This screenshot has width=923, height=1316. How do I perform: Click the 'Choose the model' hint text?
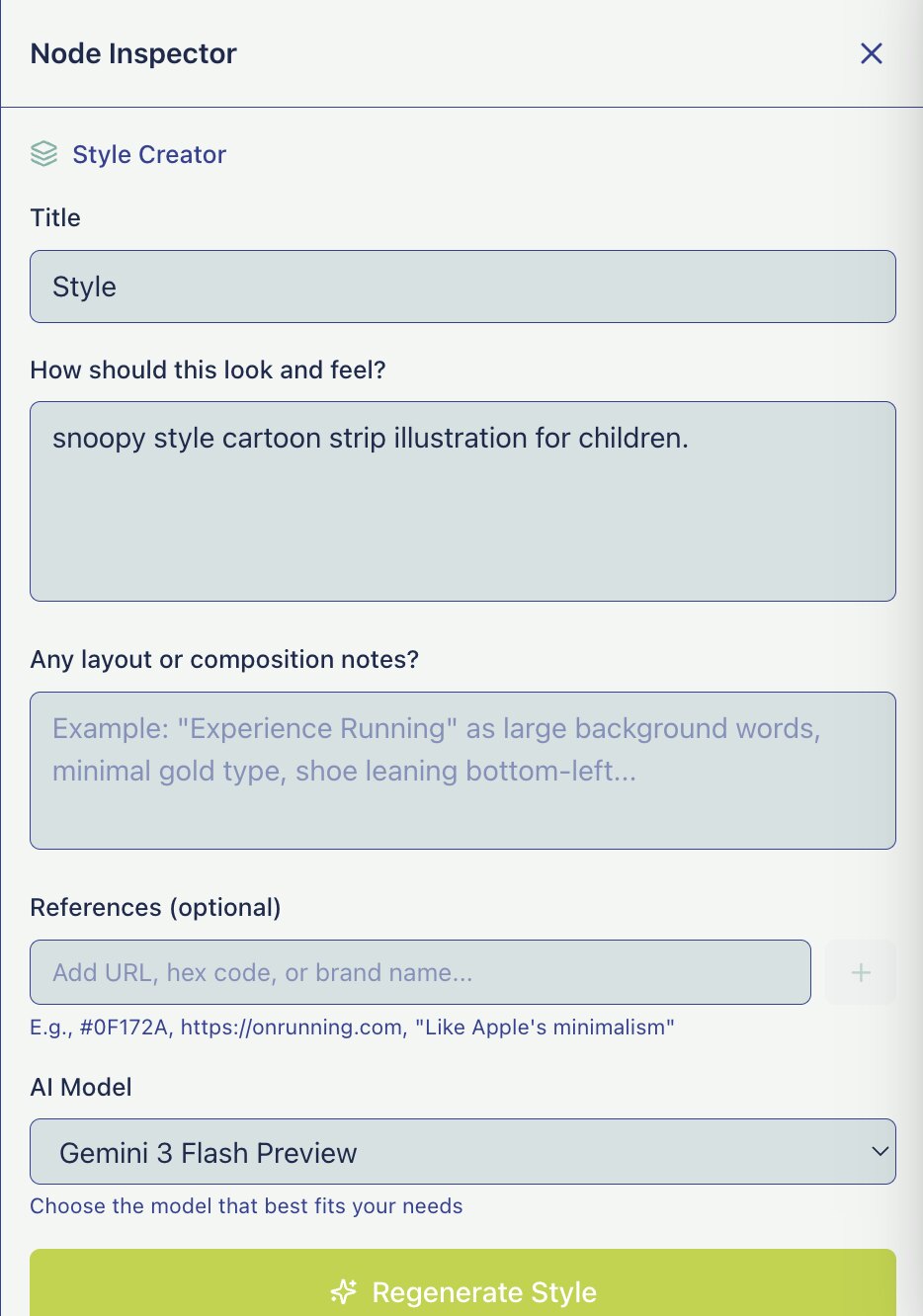coord(246,1206)
